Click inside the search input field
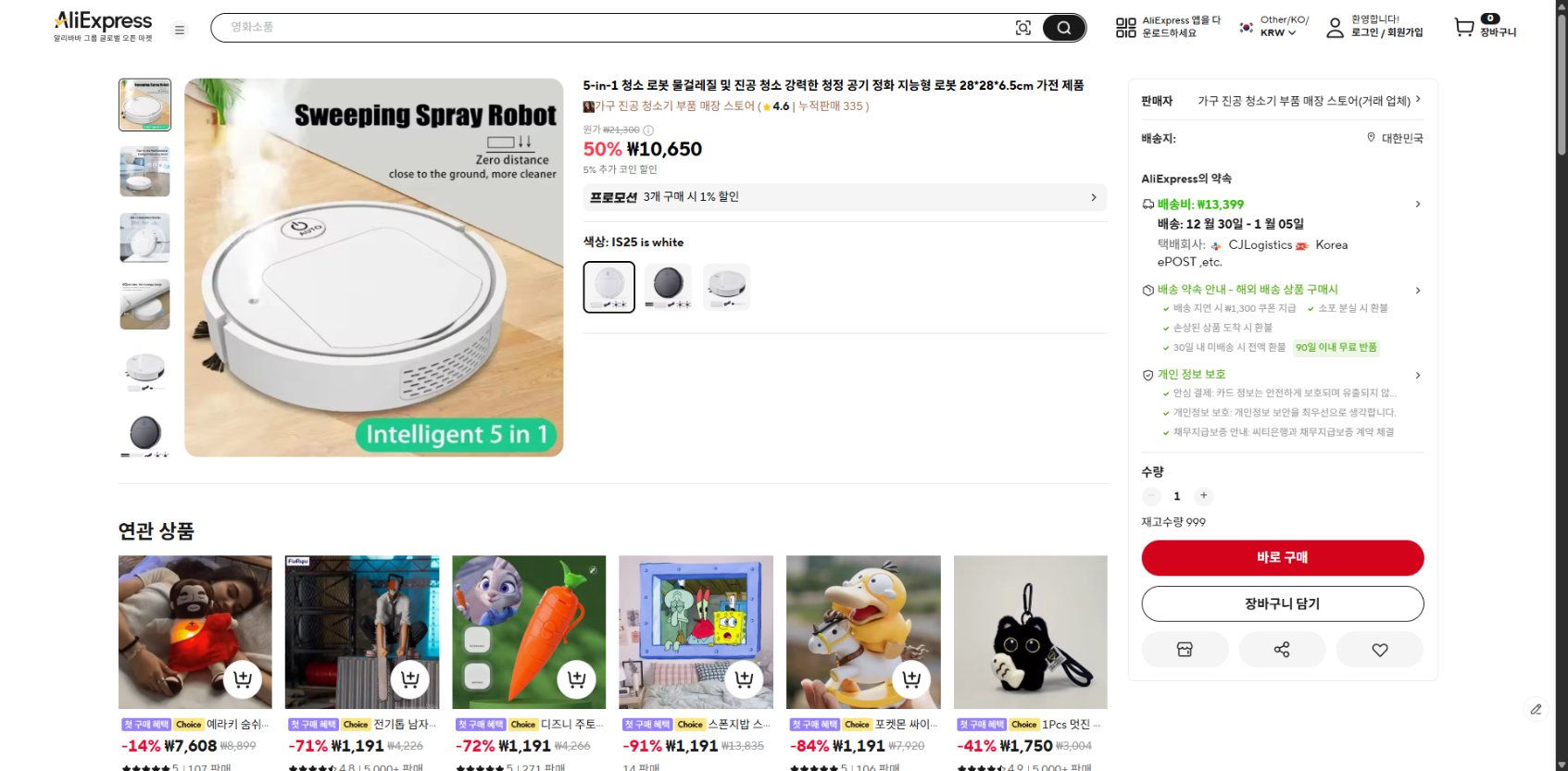The height and width of the screenshot is (771, 1568). coord(556,28)
